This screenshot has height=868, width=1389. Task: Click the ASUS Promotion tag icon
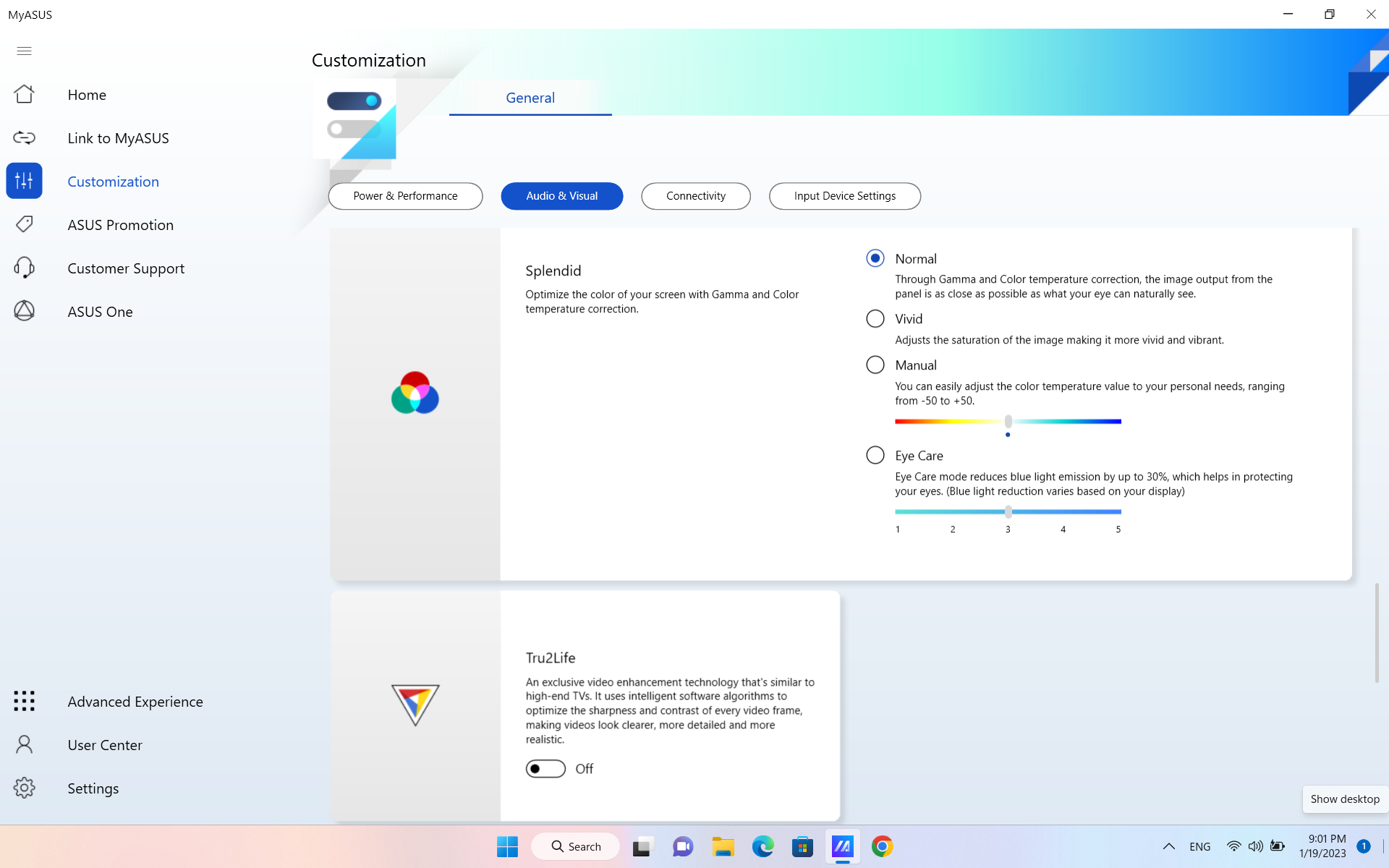pyautogui.click(x=24, y=224)
